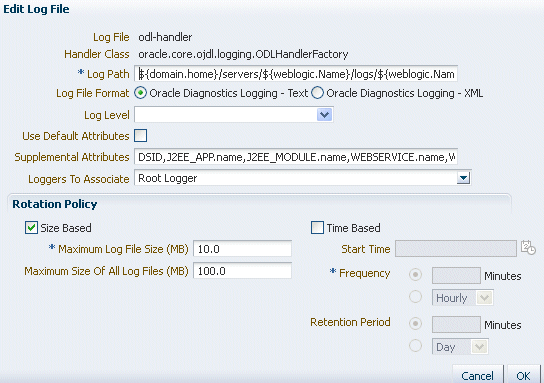Click the Supplemental Attributes field

point(296,157)
